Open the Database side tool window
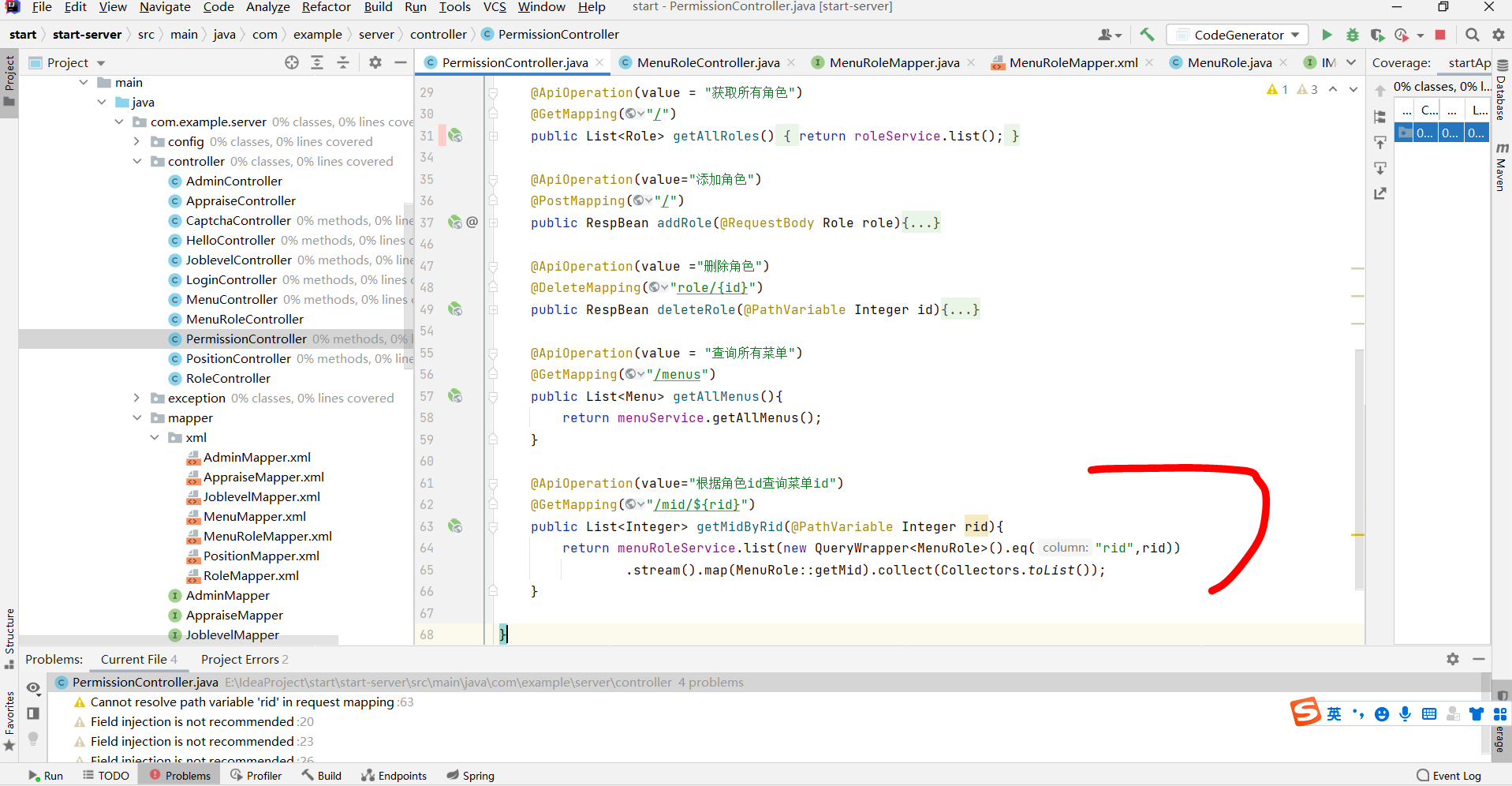 (1502, 90)
